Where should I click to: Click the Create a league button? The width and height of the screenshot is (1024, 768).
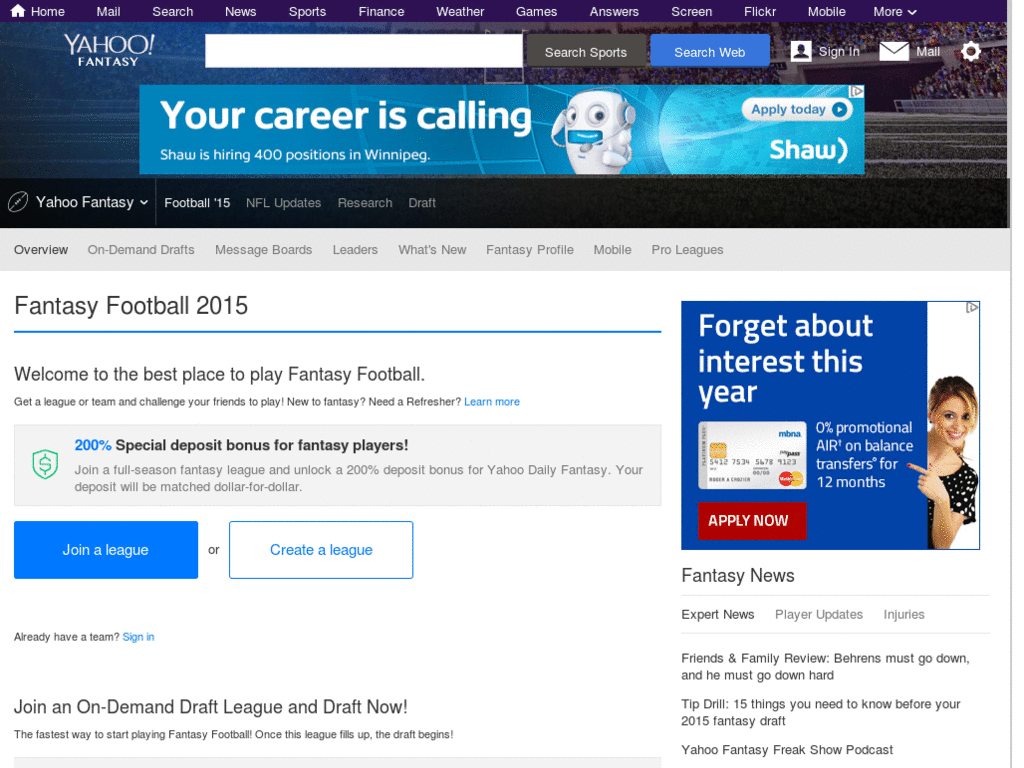(x=321, y=550)
